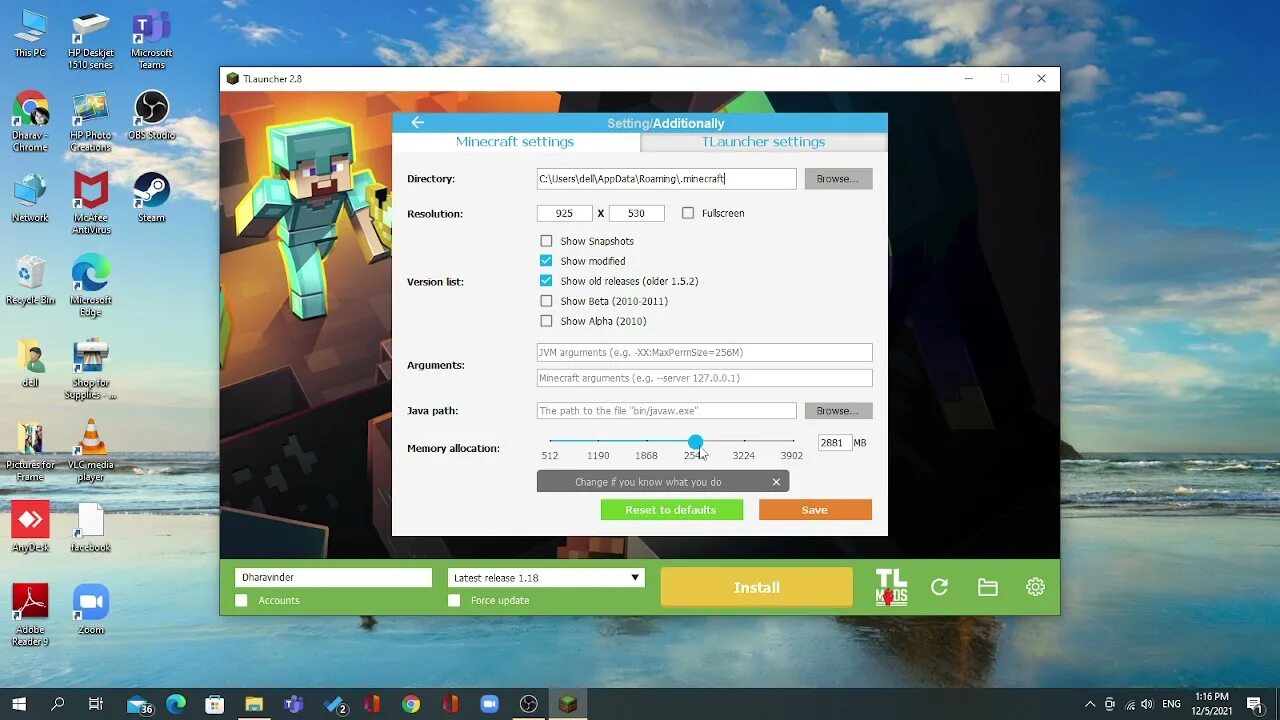Open the folder icon in TLauncher bar

(x=988, y=588)
